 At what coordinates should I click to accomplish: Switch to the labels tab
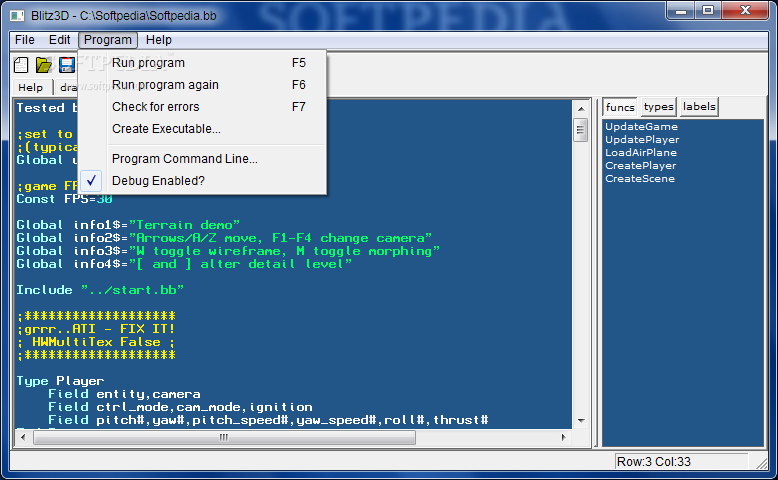point(699,107)
